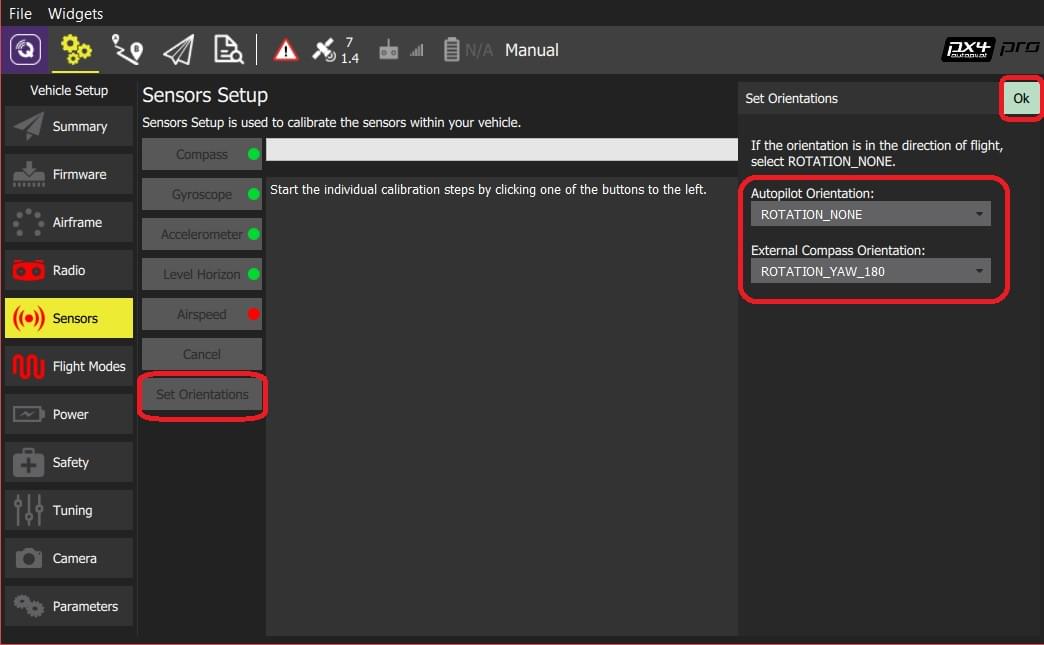Open the Firmware setup page
Image resolution: width=1044 pixels, height=645 pixels.
coord(69,174)
